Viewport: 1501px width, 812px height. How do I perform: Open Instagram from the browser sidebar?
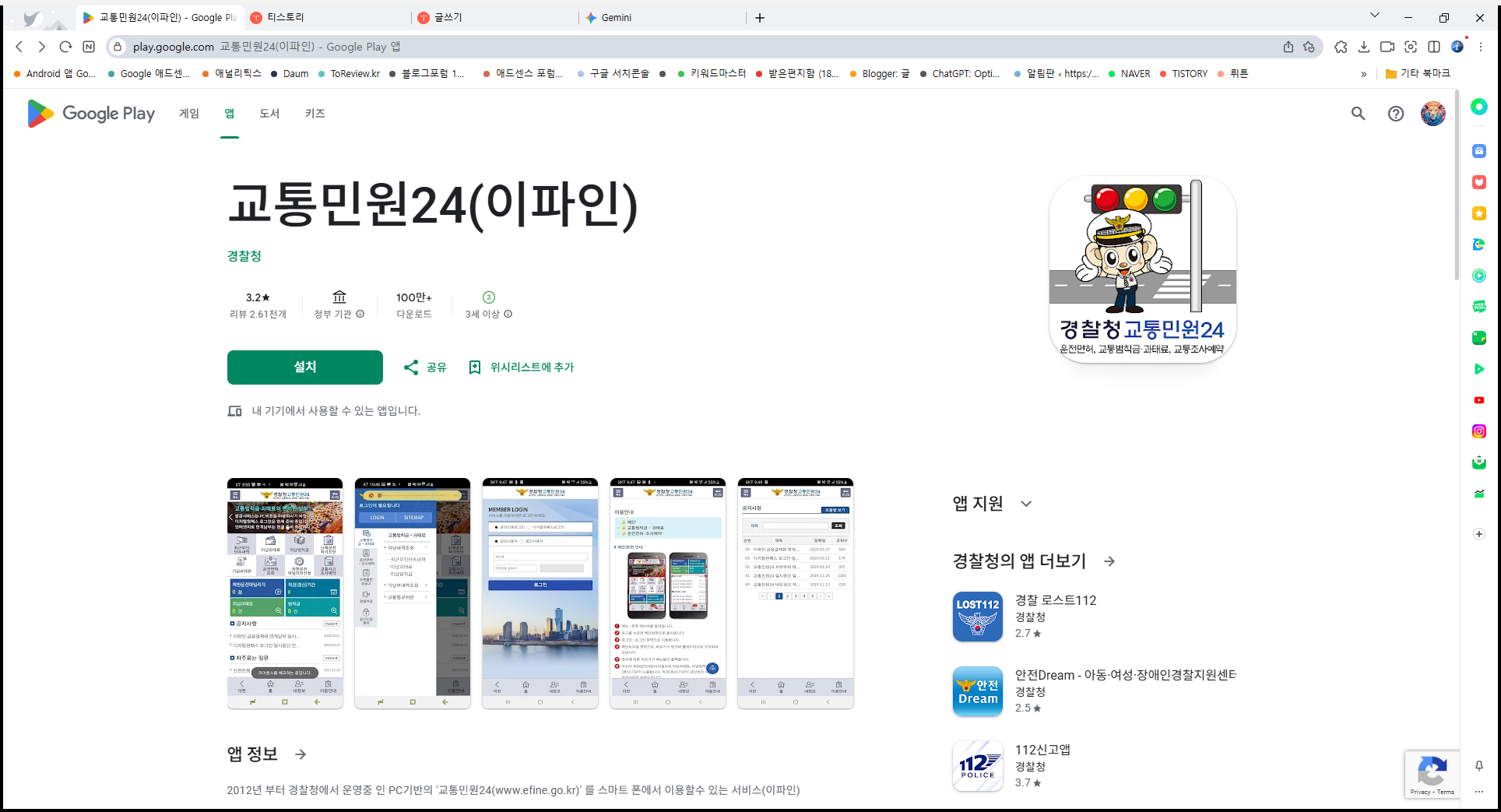coord(1478,431)
